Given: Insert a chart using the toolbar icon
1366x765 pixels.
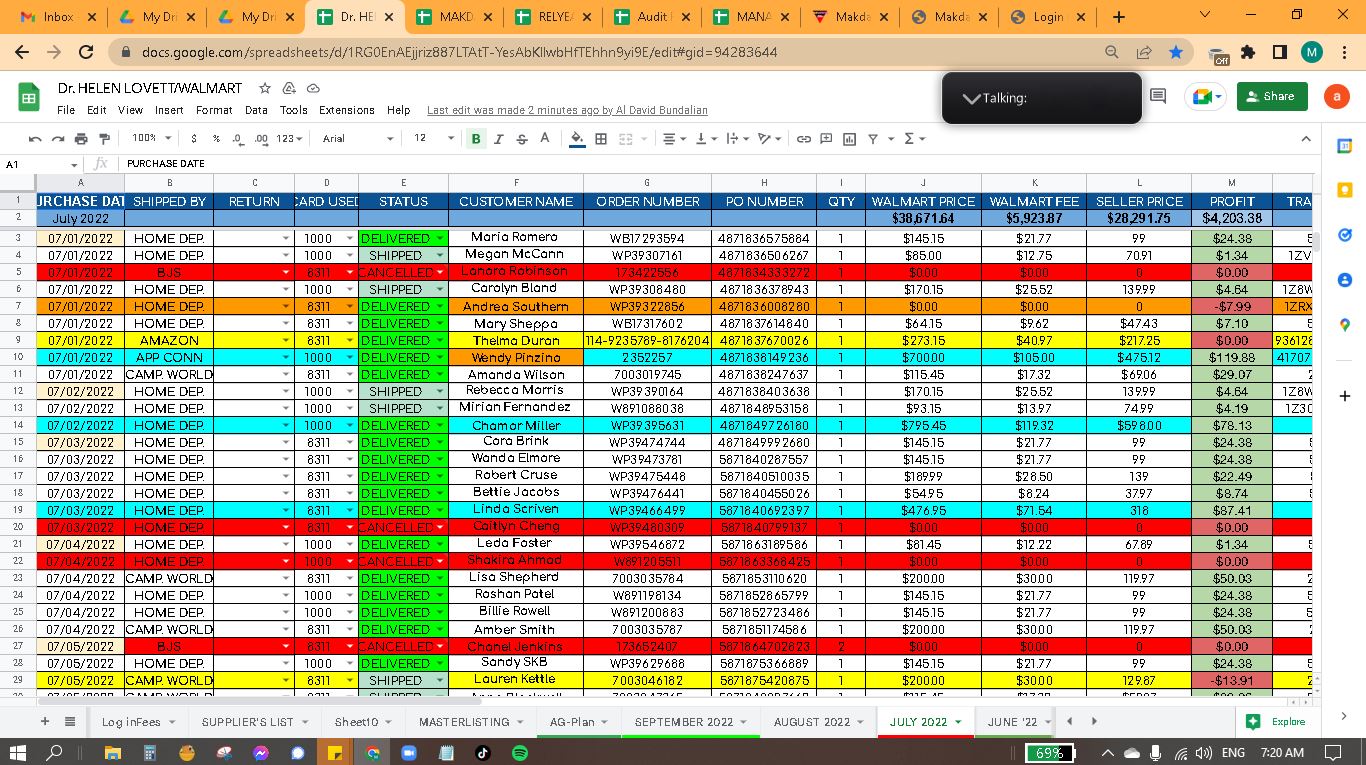Looking at the screenshot, I should [x=849, y=139].
